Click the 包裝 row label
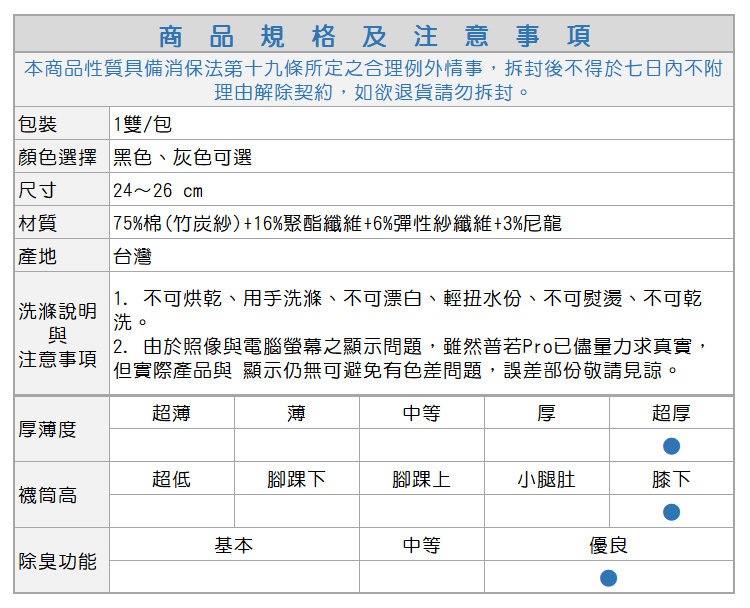 pyautogui.click(x=38, y=124)
